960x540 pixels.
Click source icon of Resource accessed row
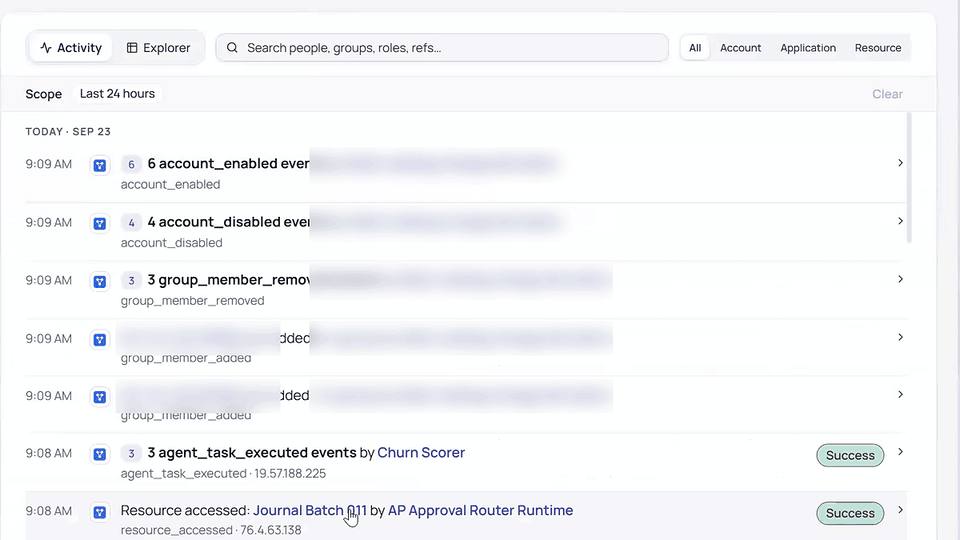point(100,512)
